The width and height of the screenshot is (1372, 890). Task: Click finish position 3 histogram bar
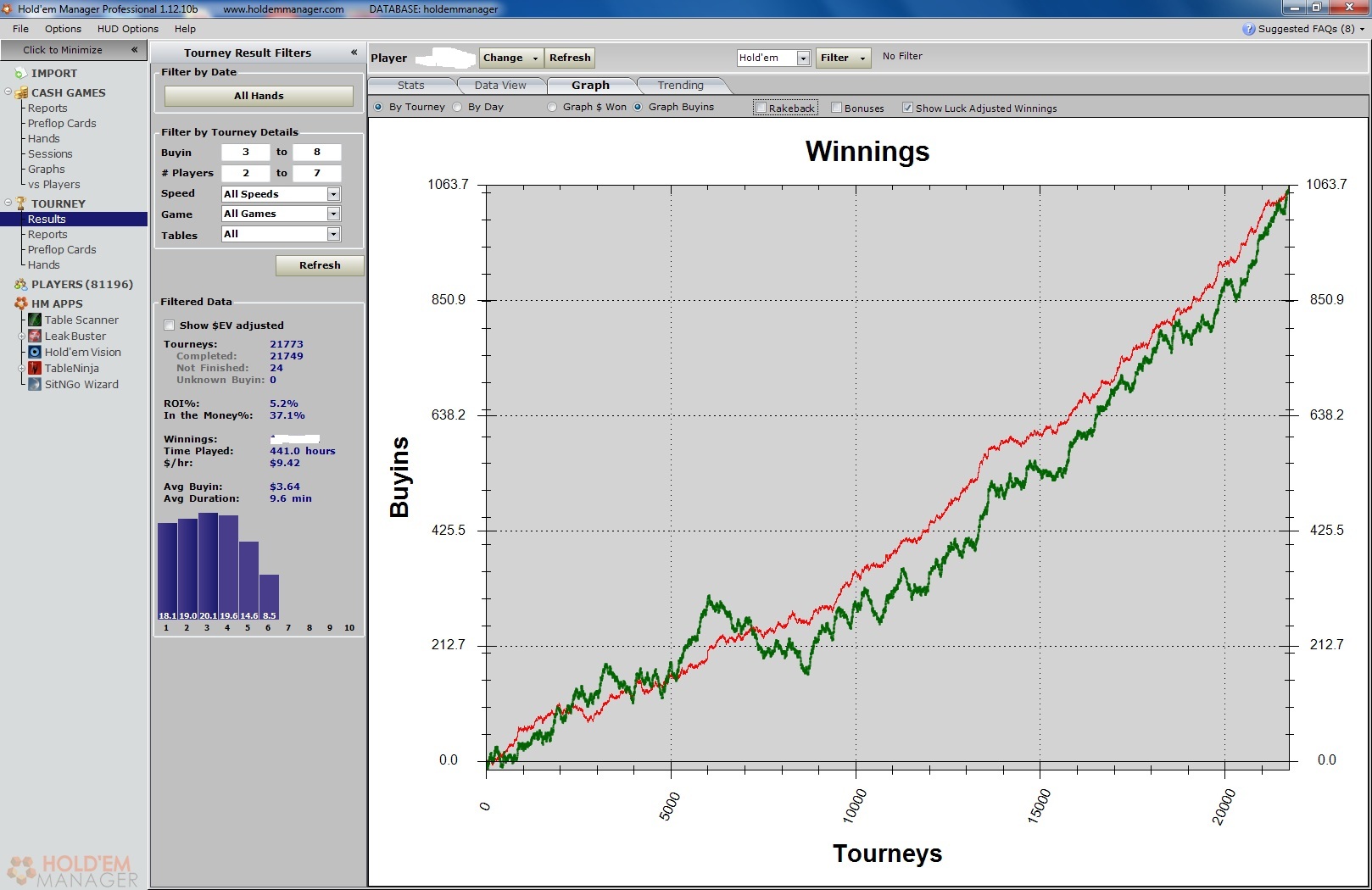pos(208,566)
